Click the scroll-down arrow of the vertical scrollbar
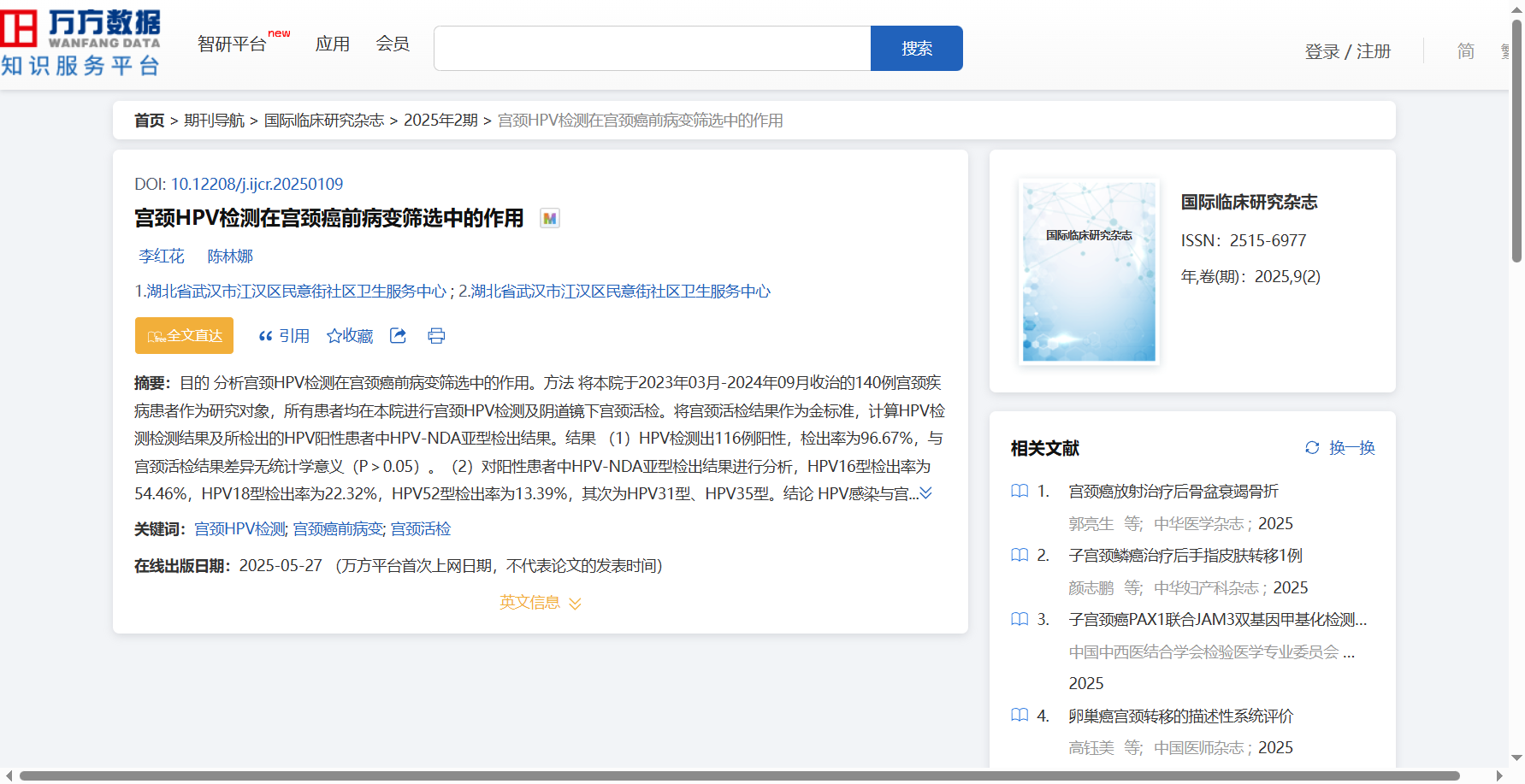 click(1516, 757)
